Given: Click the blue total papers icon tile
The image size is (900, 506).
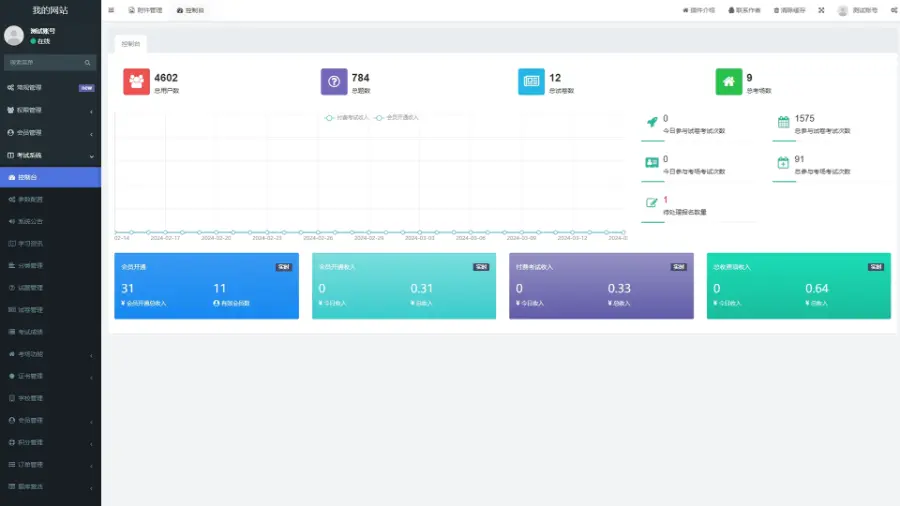Looking at the screenshot, I should click(x=531, y=82).
